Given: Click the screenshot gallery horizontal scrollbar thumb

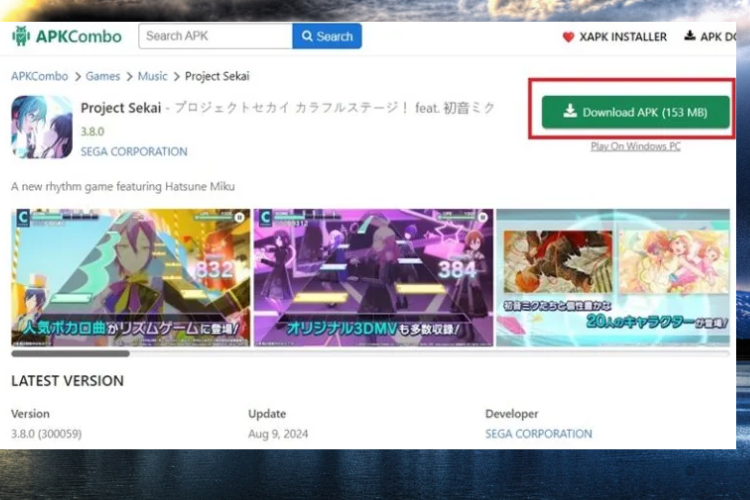Looking at the screenshot, I should click(70, 354).
